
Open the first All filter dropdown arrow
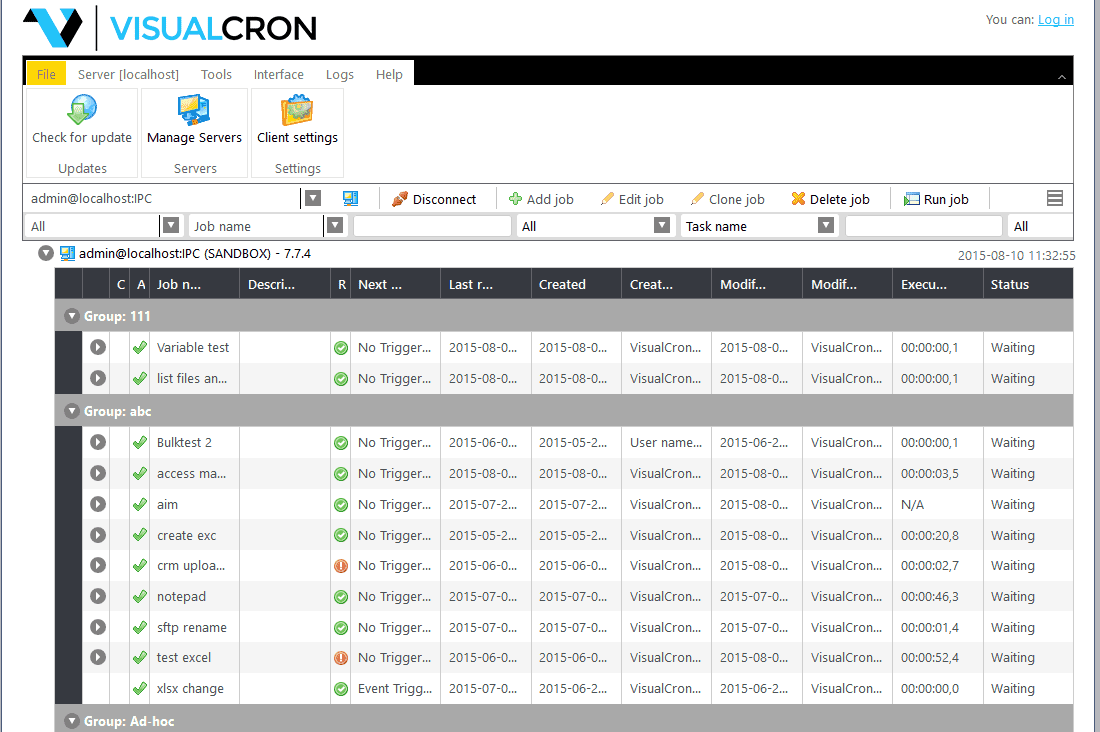pyautogui.click(x=170, y=225)
